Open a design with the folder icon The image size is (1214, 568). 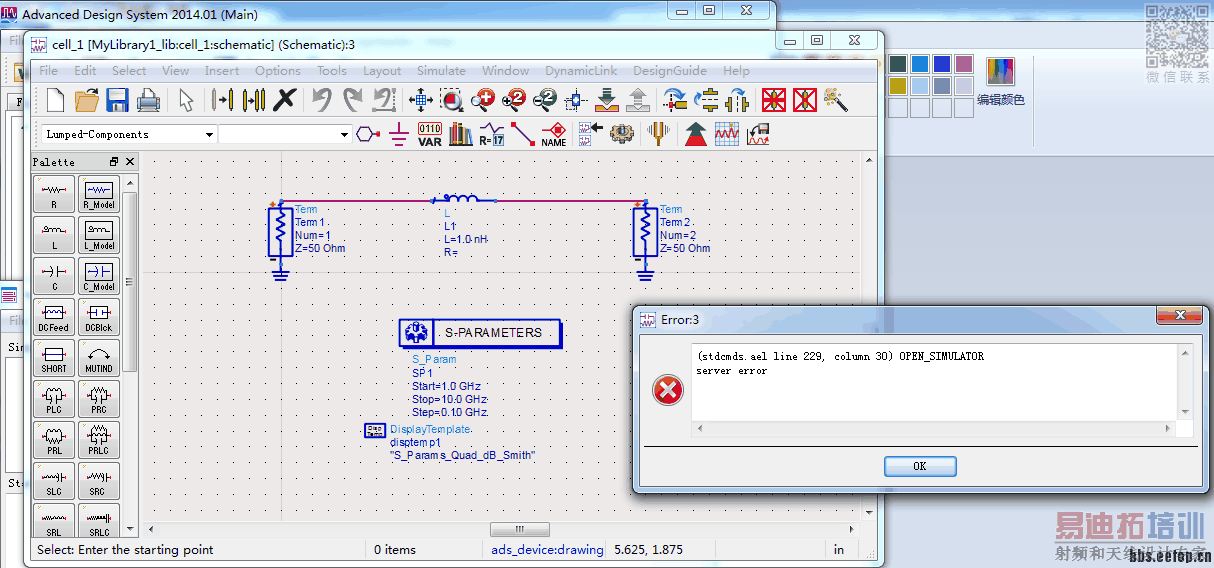[x=87, y=99]
